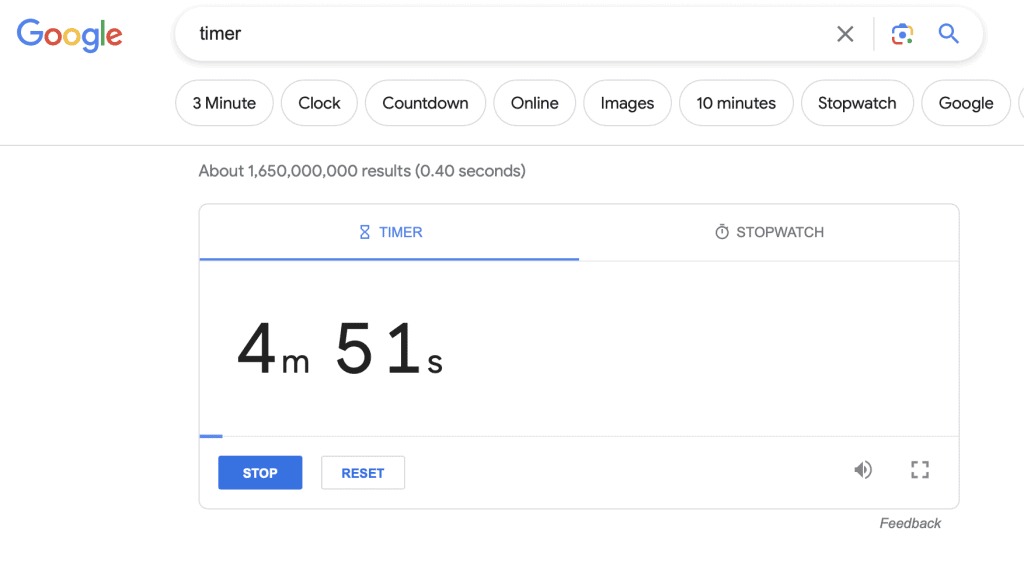
Task: Click into the search field containing timer
Action: coord(500,34)
